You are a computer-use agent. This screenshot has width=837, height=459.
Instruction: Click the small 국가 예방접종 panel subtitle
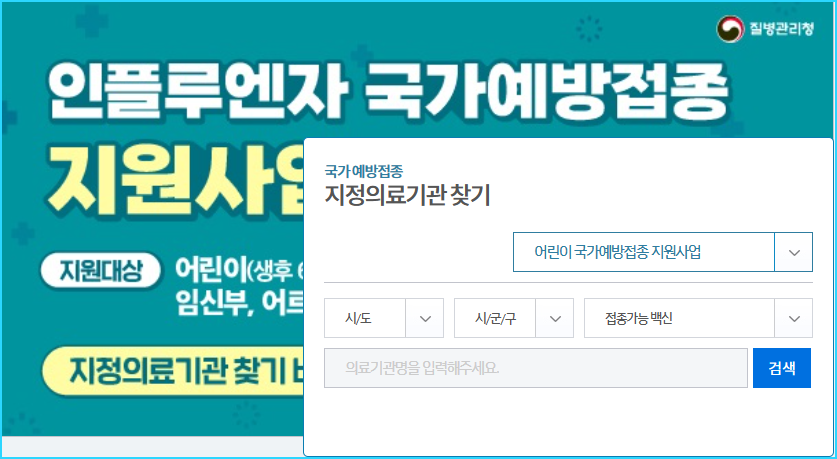[363, 171]
